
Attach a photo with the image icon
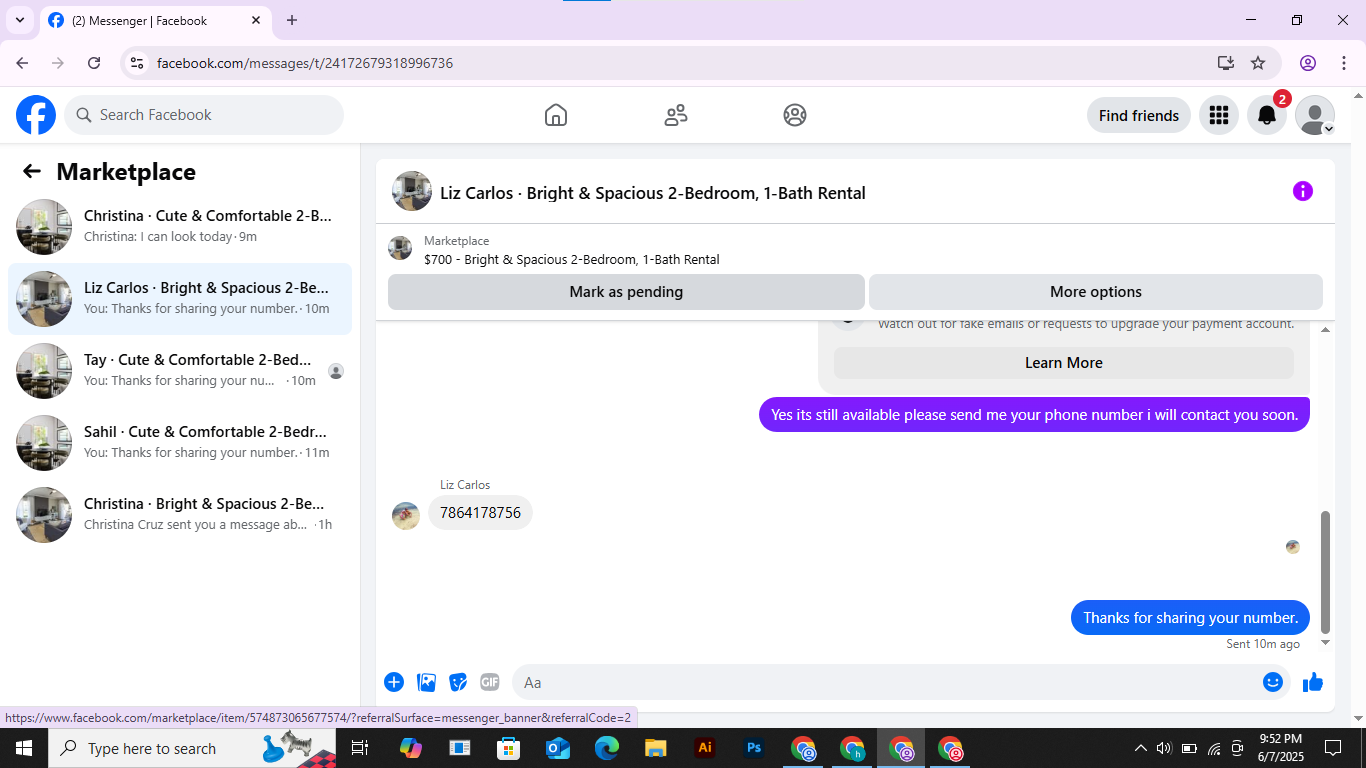coord(427,682)
